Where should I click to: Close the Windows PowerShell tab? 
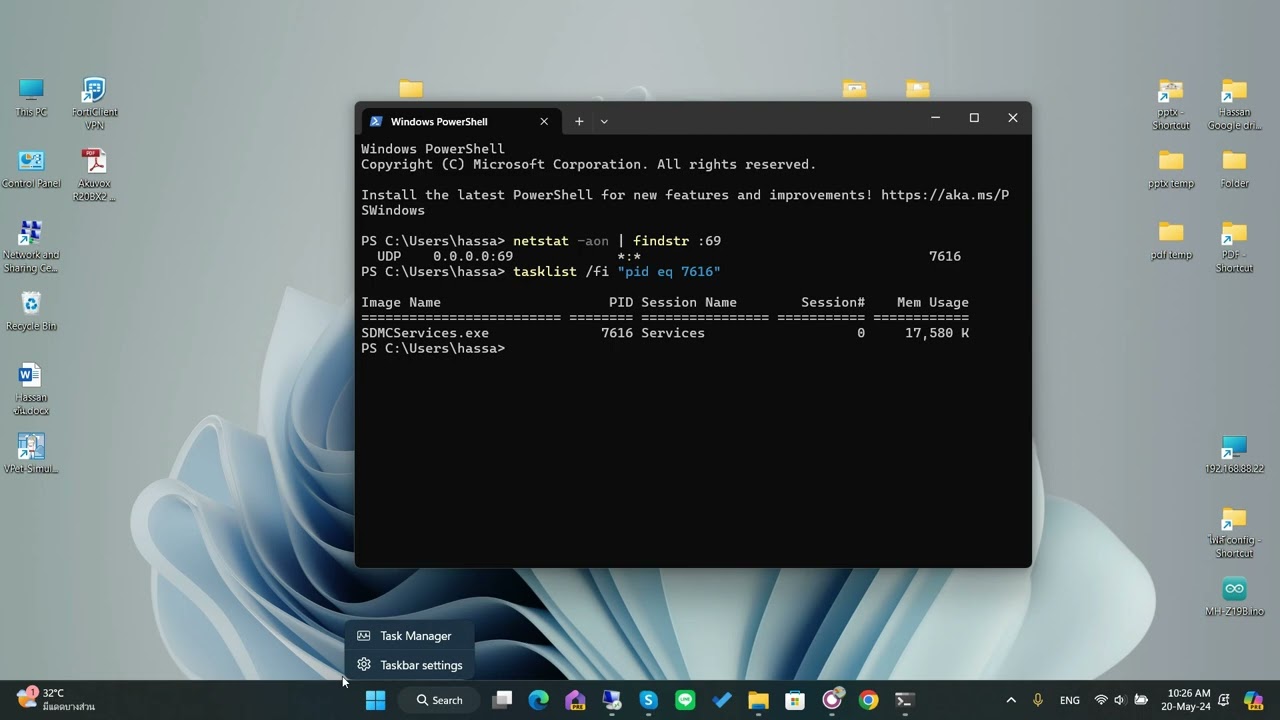[544, 121]
